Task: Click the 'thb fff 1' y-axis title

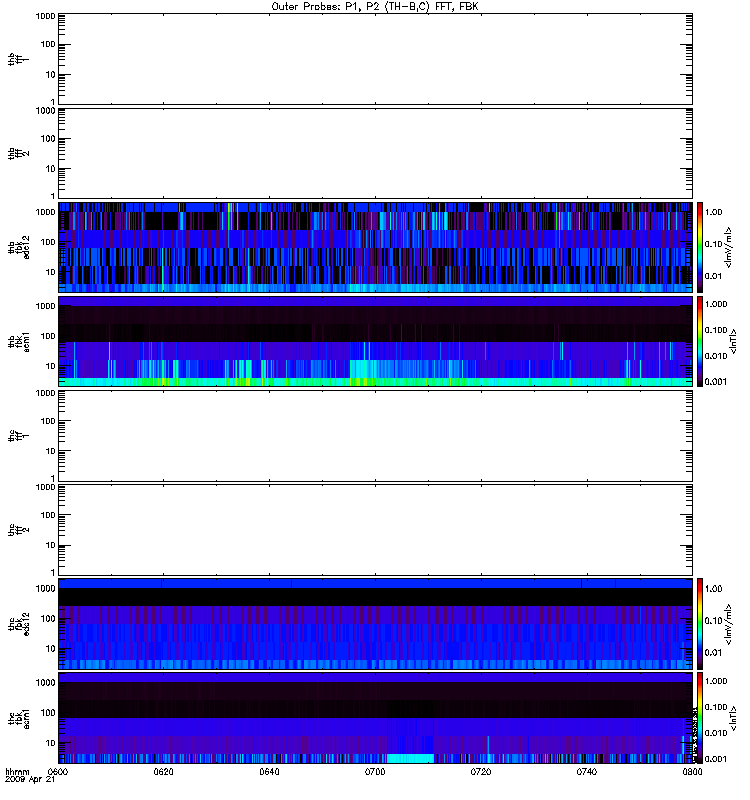Action: click(x=18, y=59)
